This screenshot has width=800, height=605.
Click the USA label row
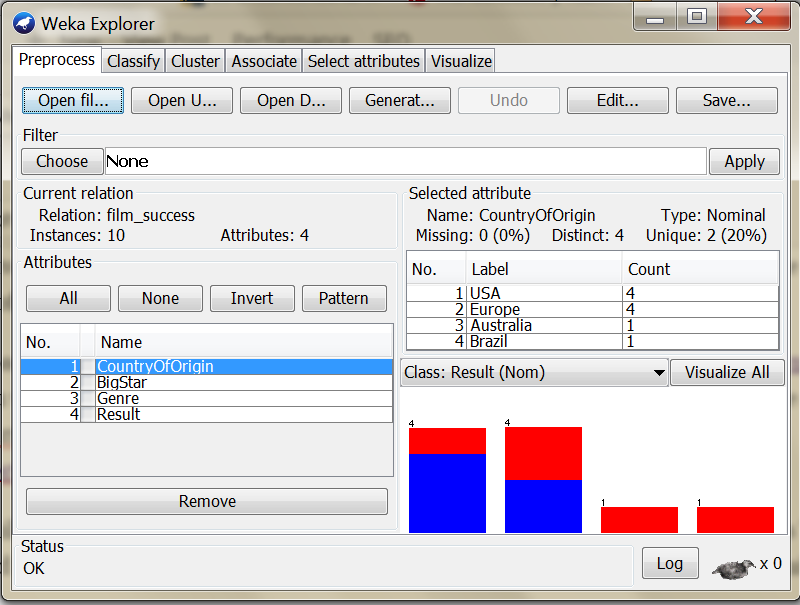[592, 293]
